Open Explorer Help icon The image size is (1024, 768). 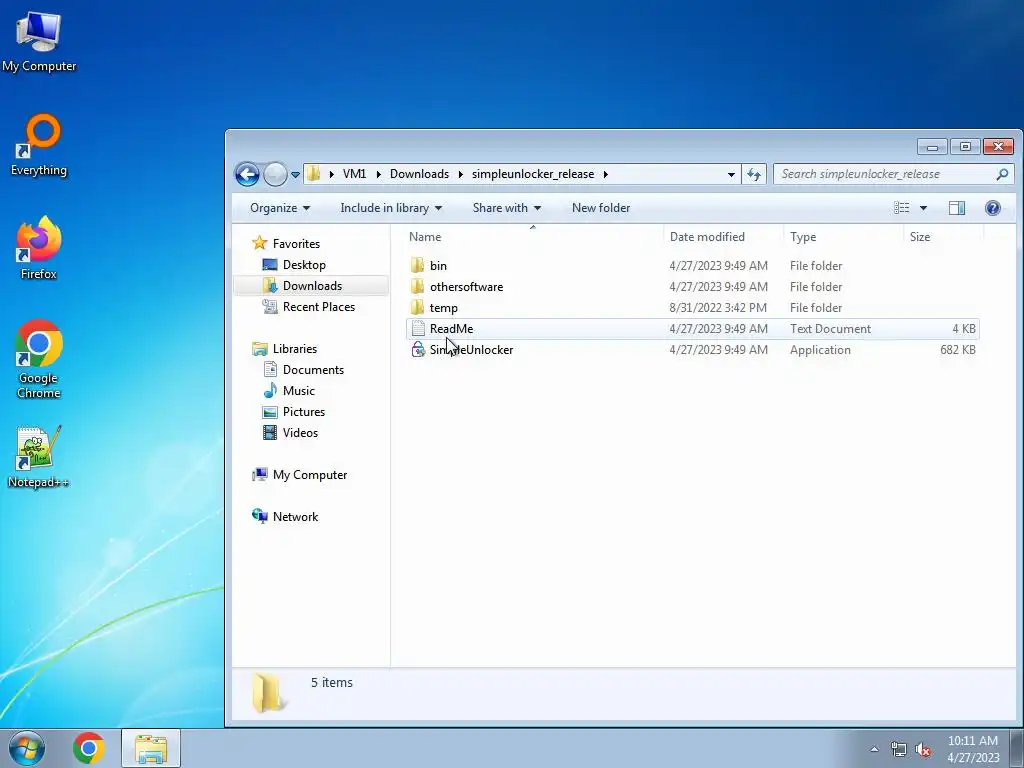[993, 208]
